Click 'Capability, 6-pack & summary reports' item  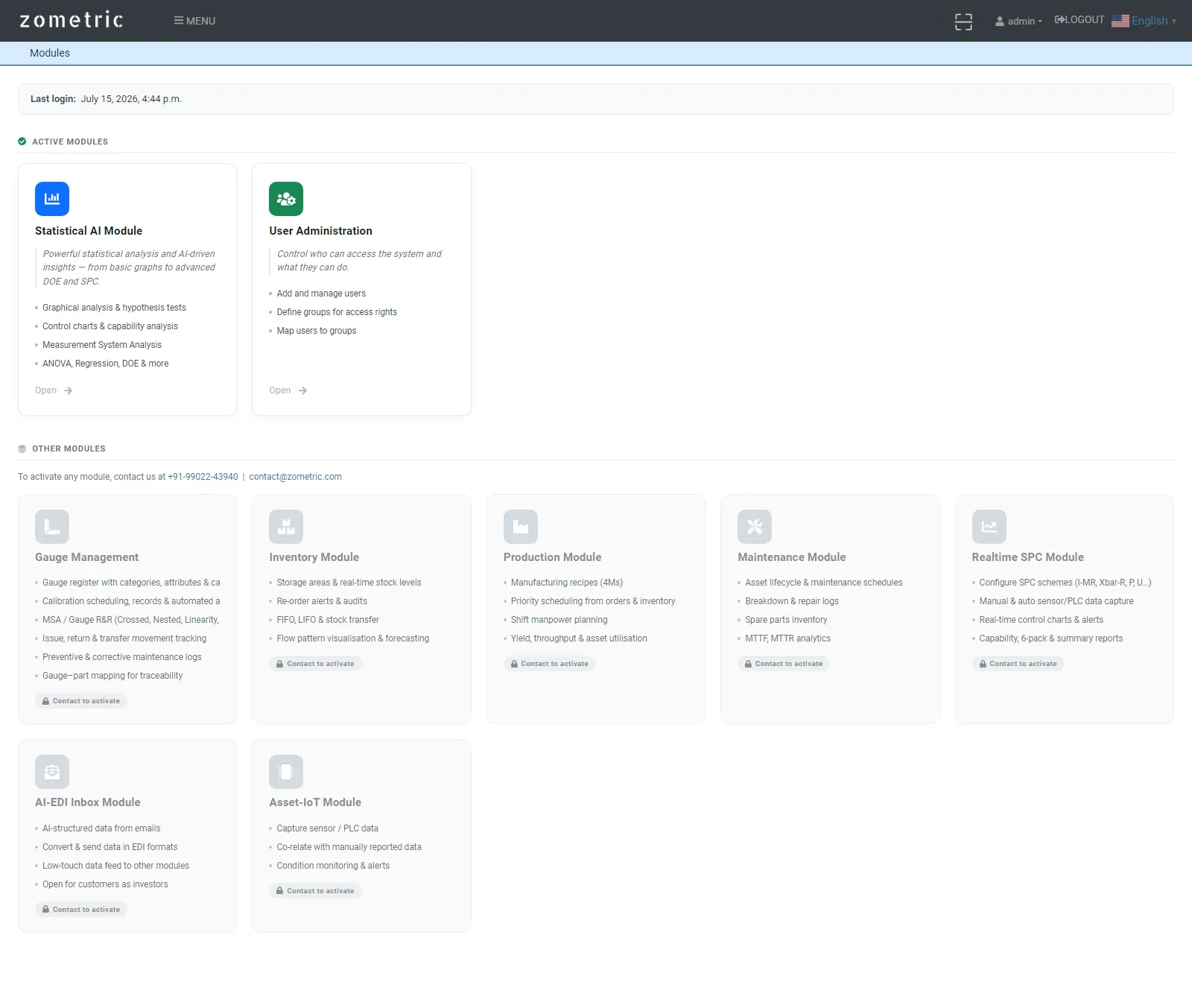click(x=1050, y=638)
